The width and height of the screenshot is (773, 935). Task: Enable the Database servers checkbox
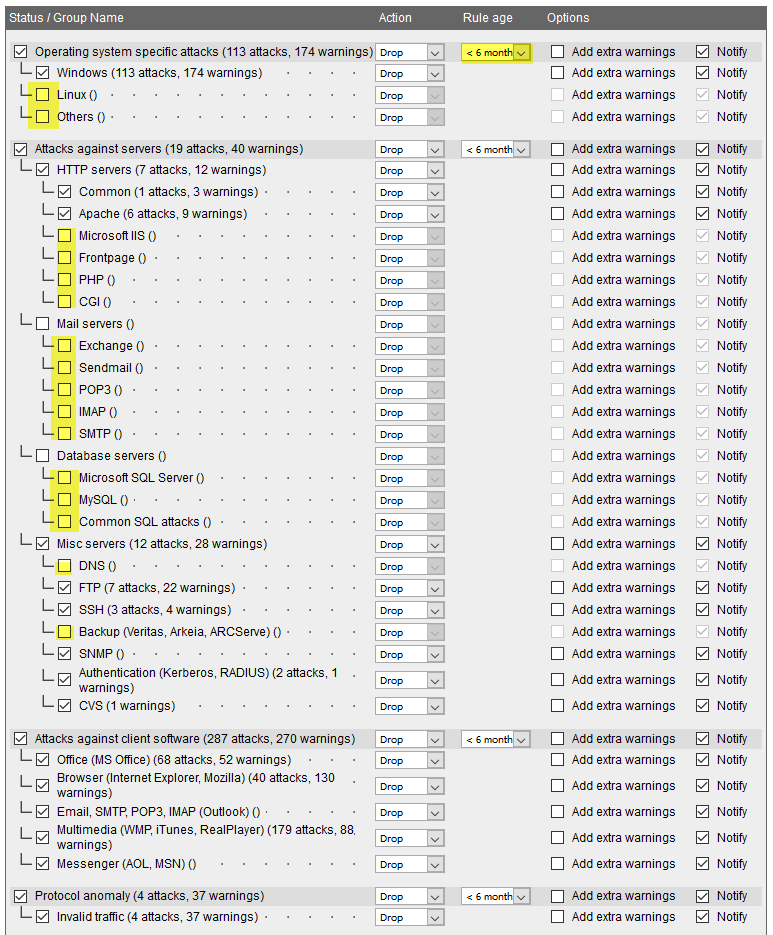[x=42, y=456]
